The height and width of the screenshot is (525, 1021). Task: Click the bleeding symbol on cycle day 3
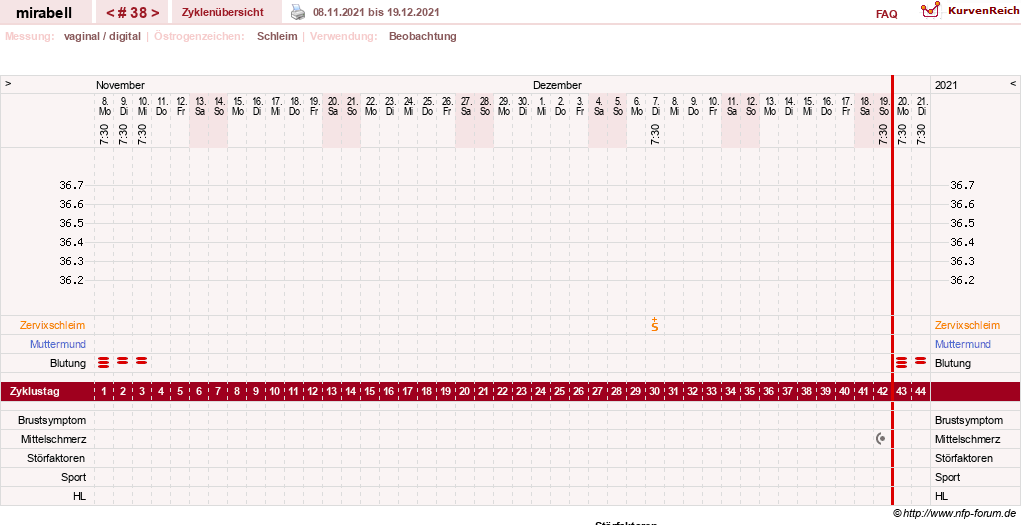(141, 360)
